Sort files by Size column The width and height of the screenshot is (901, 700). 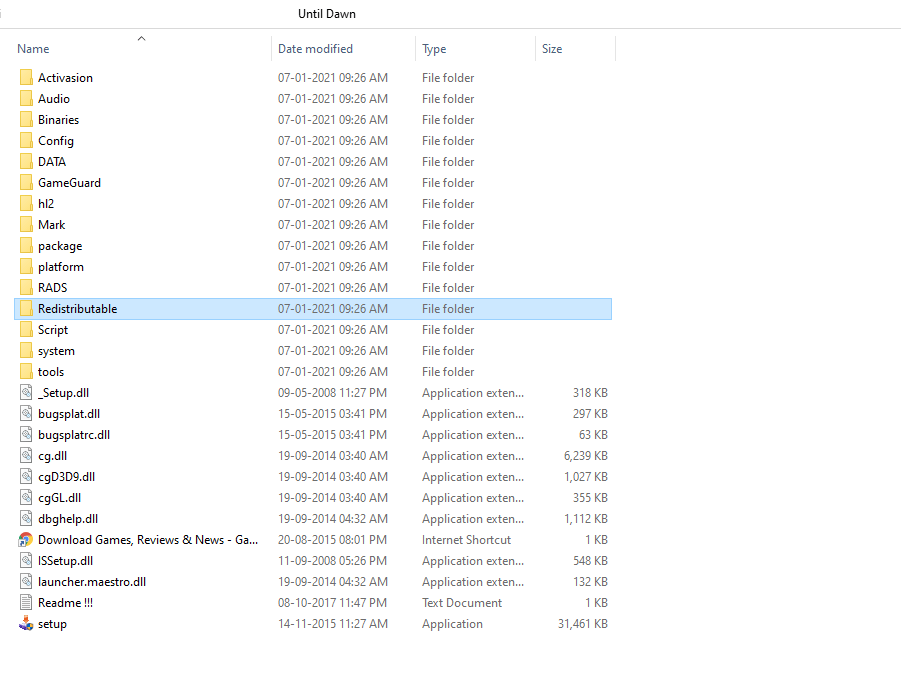pyautogui.click(x=552, y=49)
